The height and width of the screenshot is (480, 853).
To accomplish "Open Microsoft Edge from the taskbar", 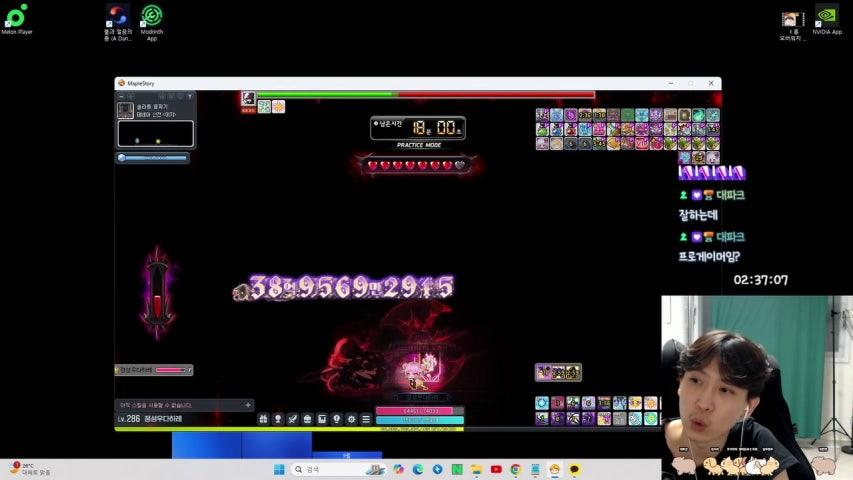I will [418, 469].
